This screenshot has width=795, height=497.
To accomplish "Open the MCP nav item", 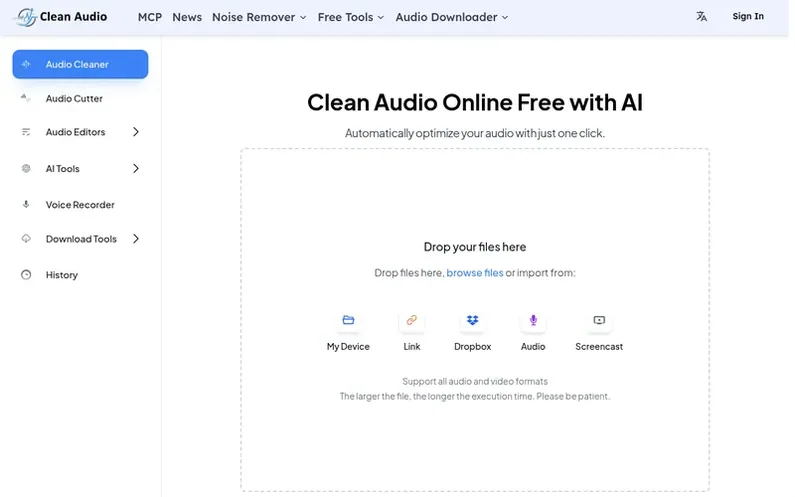I will tap(150, 17).
